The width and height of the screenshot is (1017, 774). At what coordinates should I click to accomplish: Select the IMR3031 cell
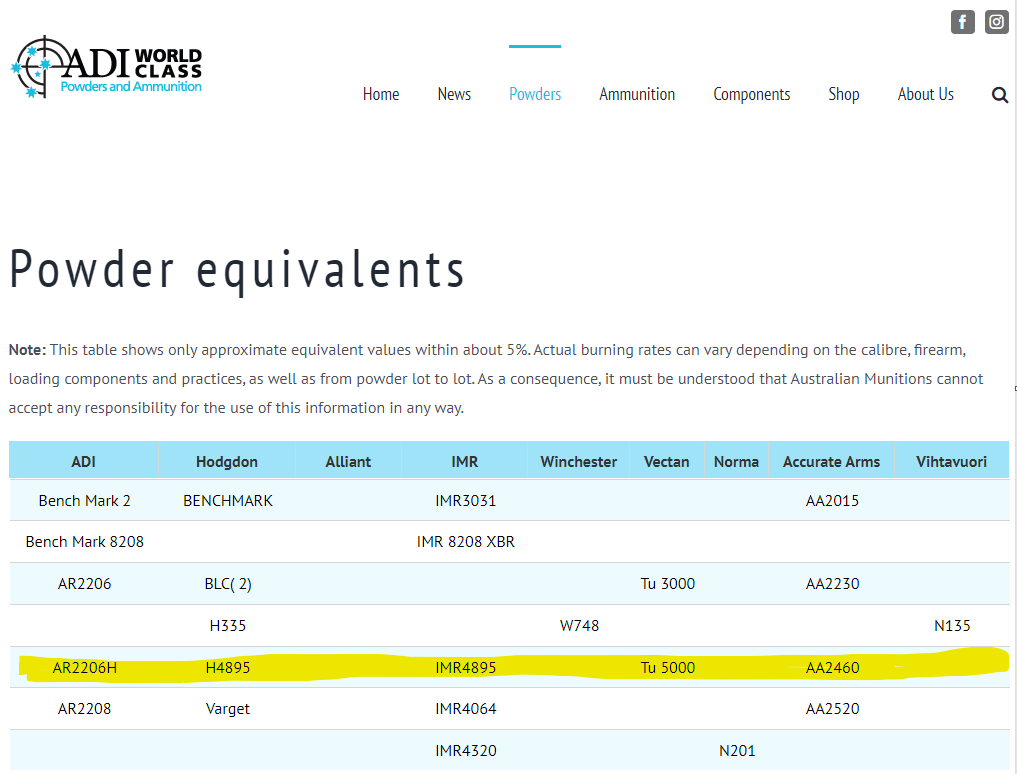coord(466,501)
